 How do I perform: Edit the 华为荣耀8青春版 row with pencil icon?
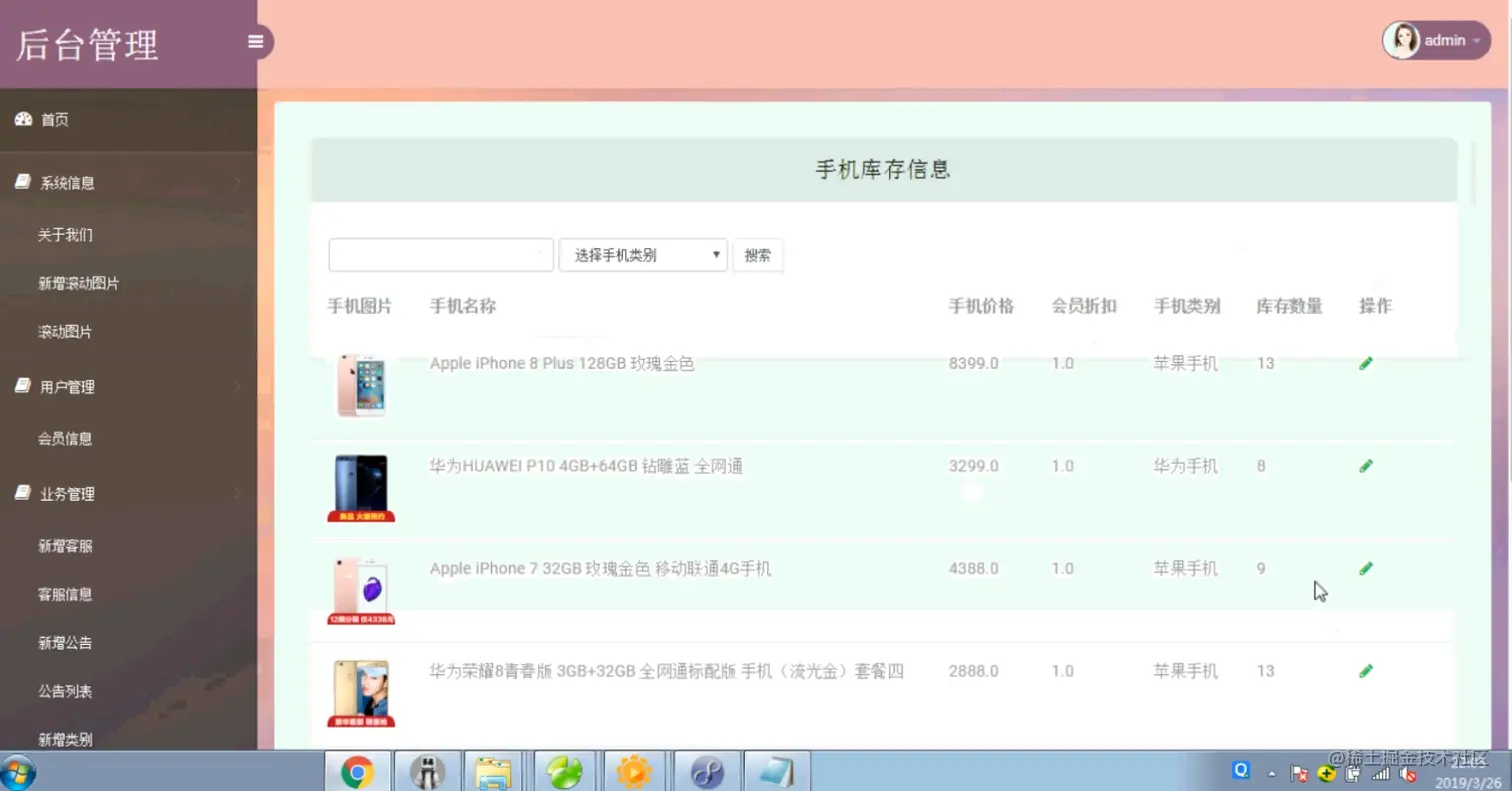point(1366,671)
